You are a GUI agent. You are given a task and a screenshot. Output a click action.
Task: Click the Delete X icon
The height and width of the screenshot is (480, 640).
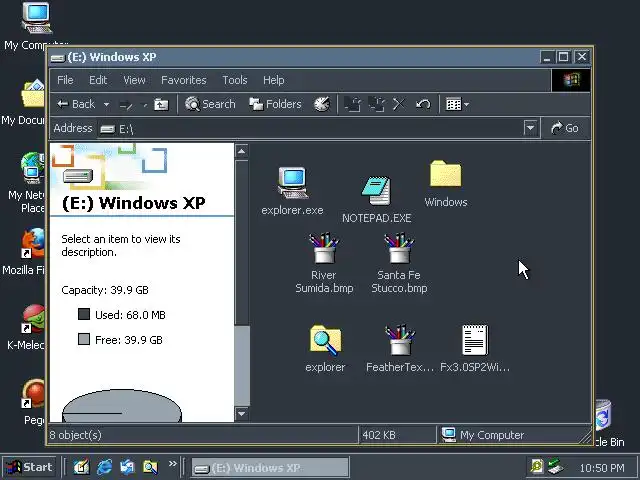pos(399,104)
